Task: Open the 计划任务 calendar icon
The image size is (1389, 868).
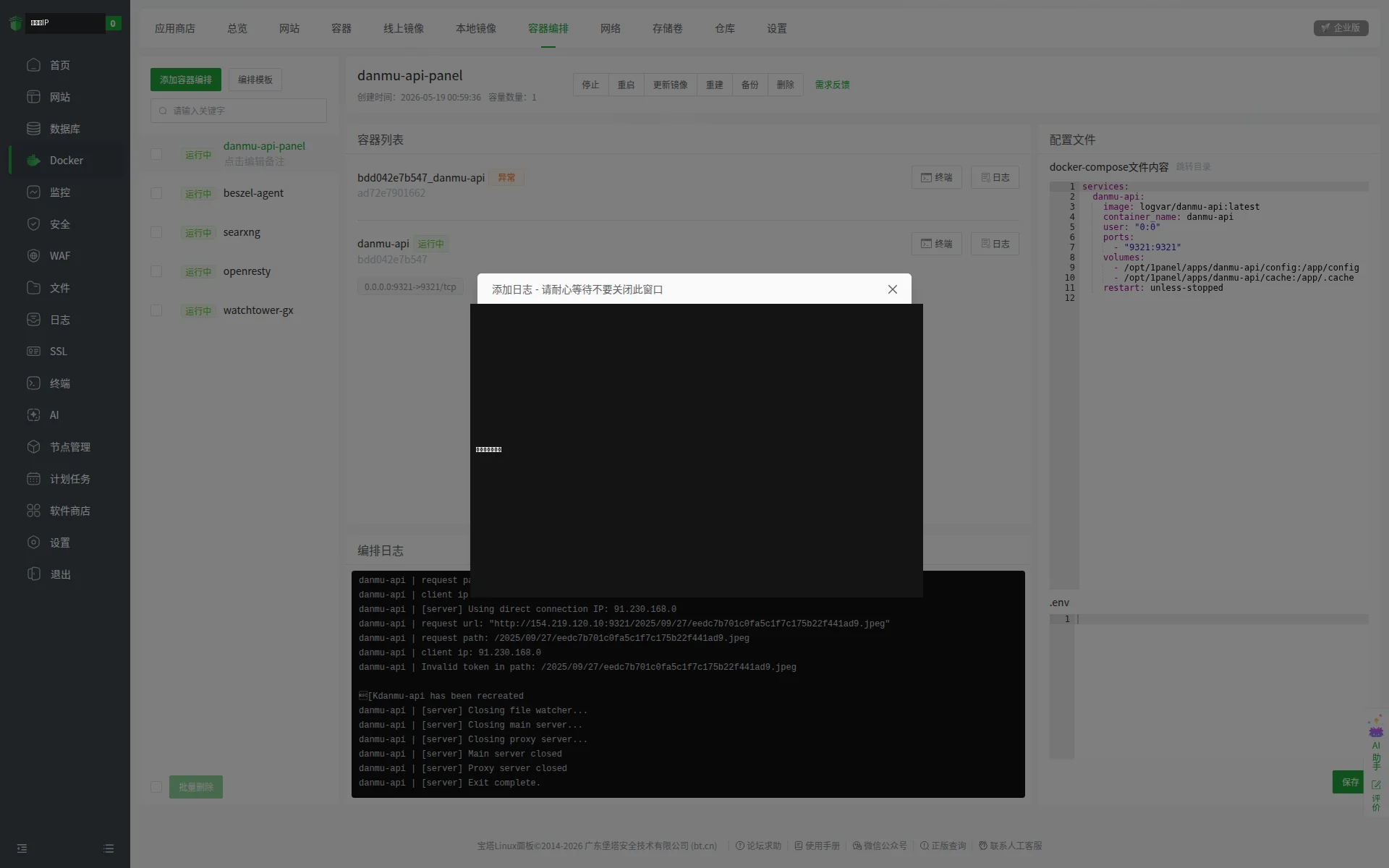Action: pyautogui.click(x=33, y=479)
